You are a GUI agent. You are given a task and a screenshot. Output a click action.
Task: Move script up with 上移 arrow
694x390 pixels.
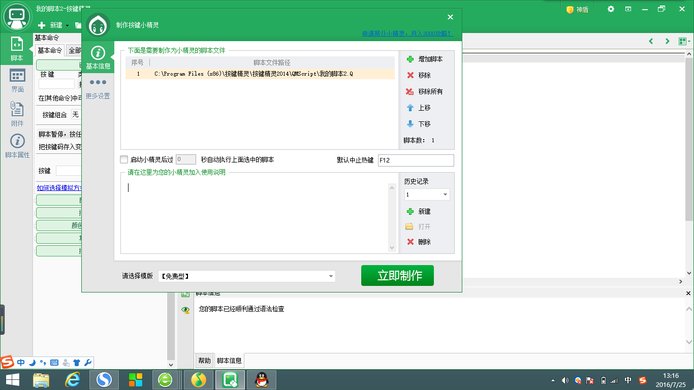point(410,108)
